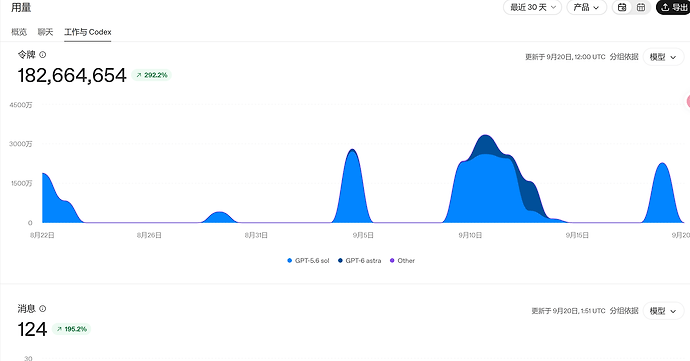Toggle the GPT-5.6 sol legend entry
This screenshot has width=690, height=361.
pos(308,261)
